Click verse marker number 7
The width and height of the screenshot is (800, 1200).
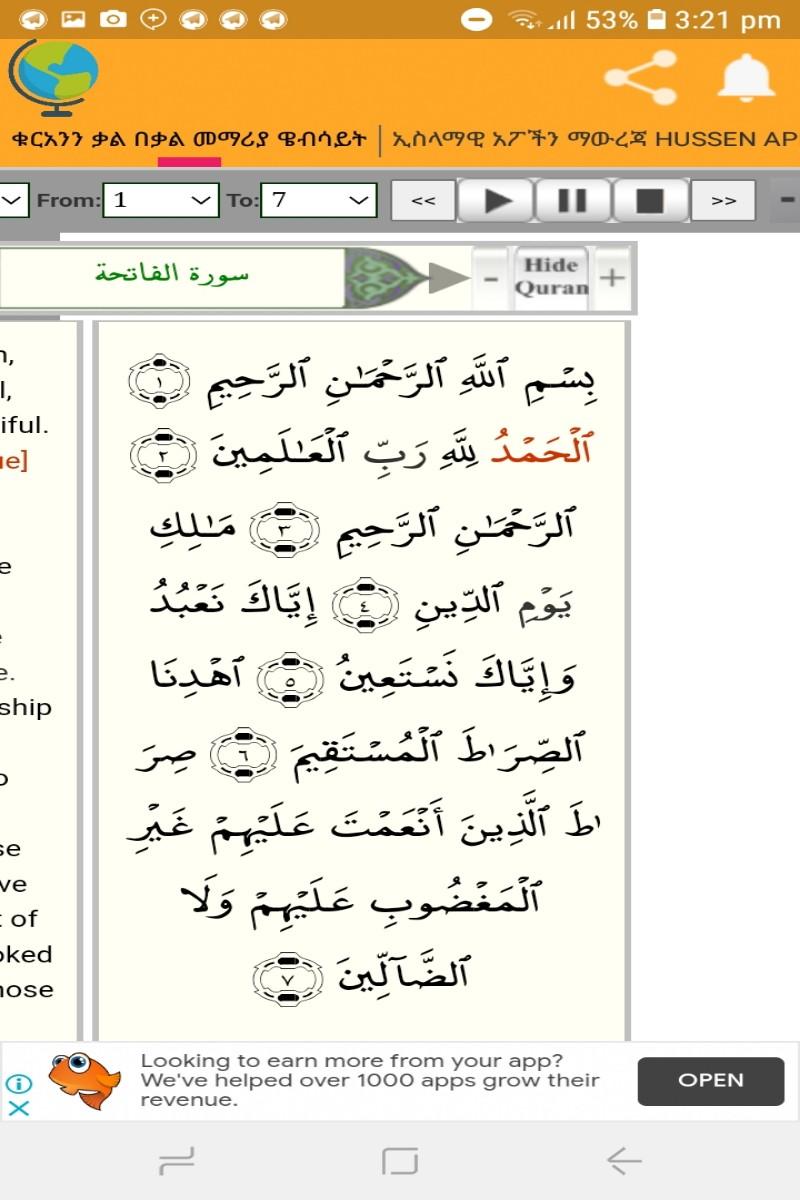pos(287,978)
